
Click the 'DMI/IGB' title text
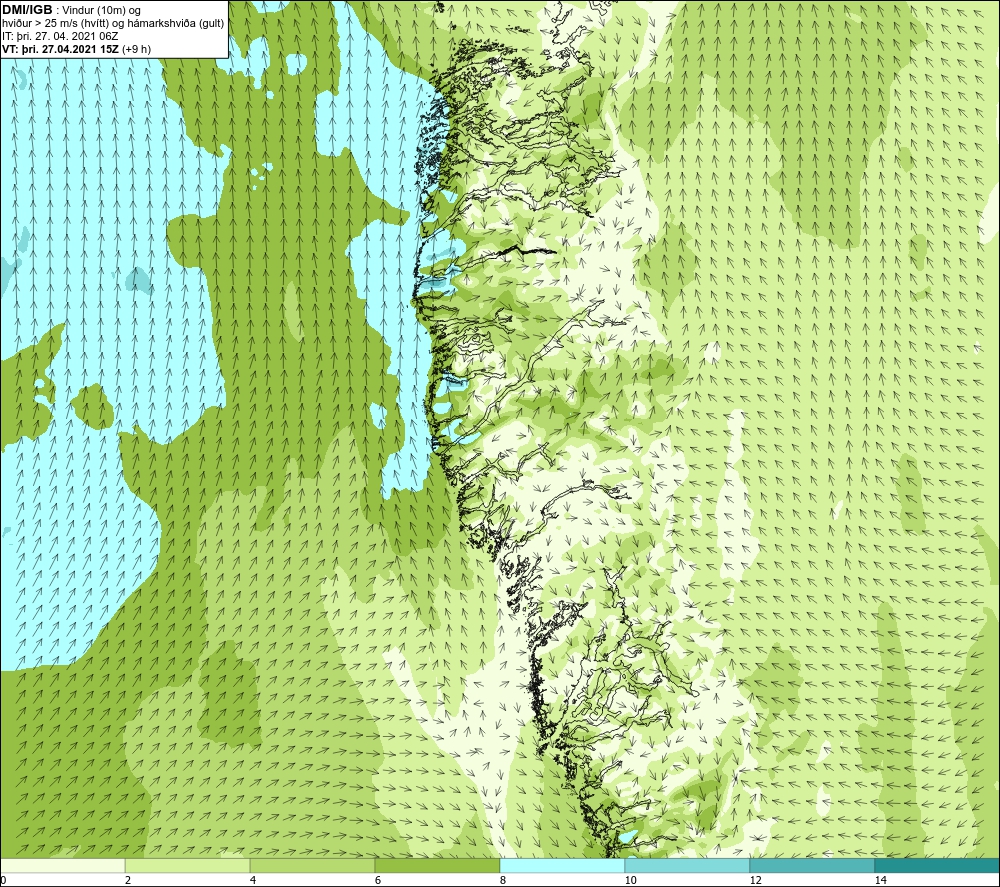pos(27,10)
